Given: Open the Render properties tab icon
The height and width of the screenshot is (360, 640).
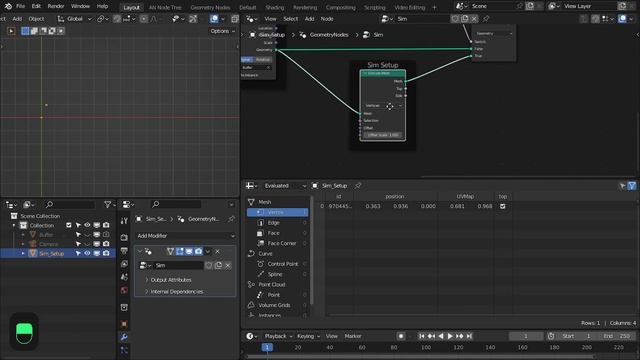Looking at the screenshot, I should point(124,237).
